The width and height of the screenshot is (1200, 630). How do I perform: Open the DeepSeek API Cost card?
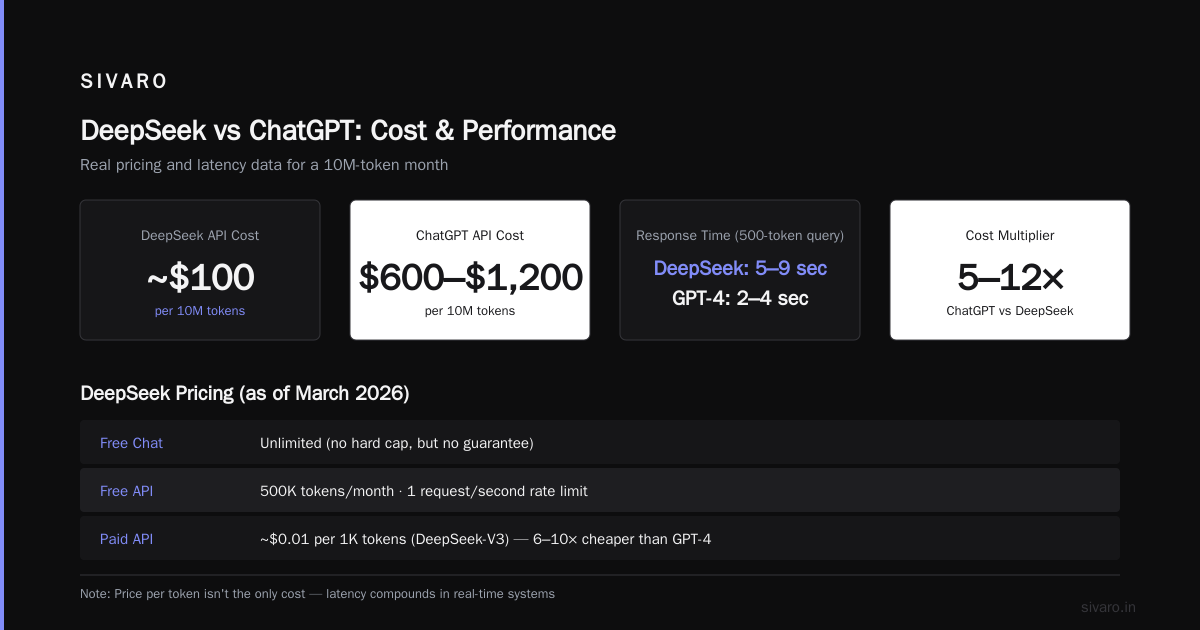(x=200, y=270)
